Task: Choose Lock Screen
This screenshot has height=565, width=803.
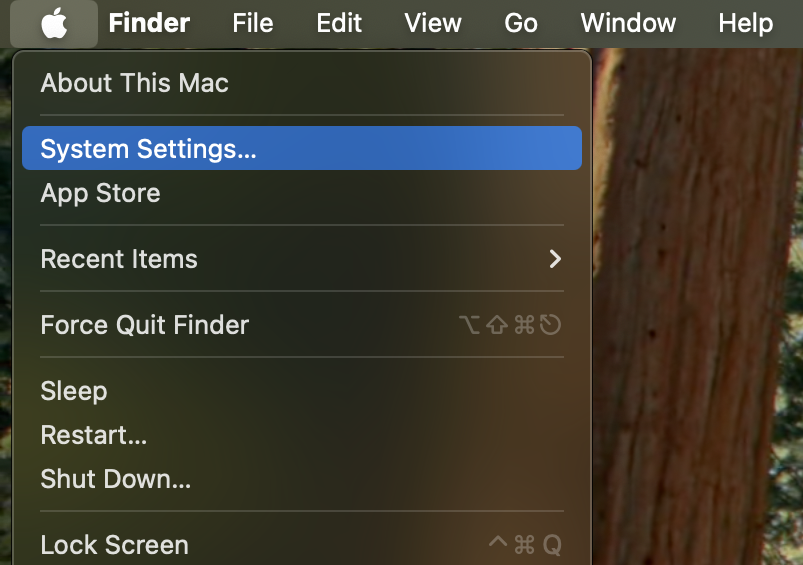Action: pyautogui.click(x=114, y=545)
